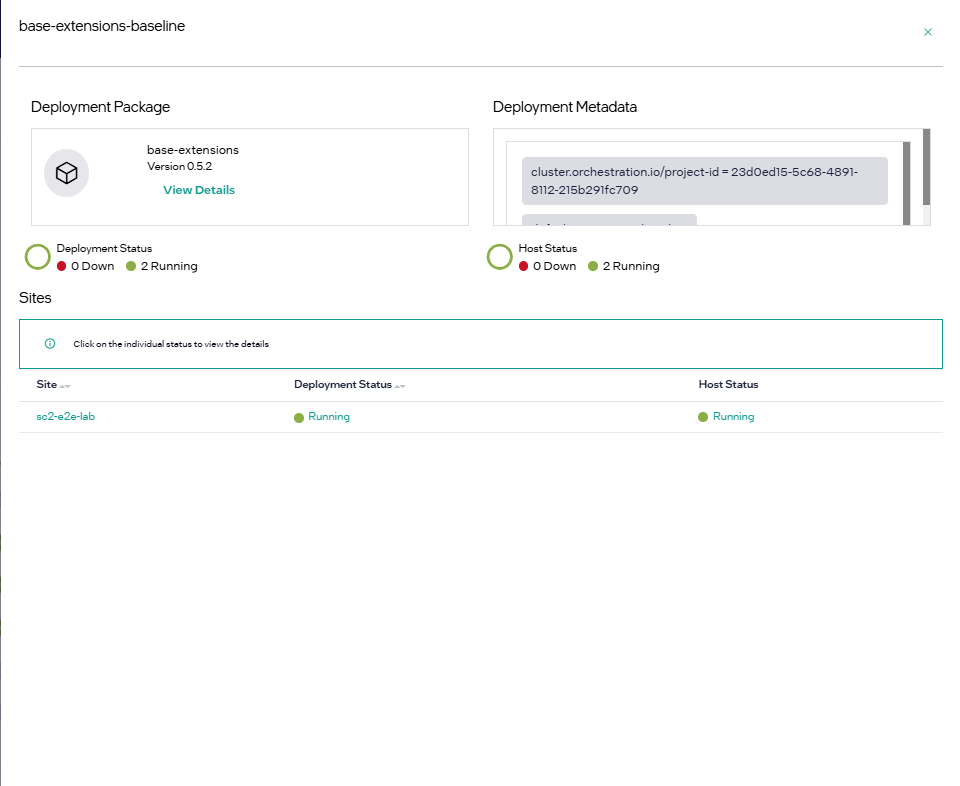Image resolution: width=960 pixels, height=786 pixels.
Task: Click the Host Status column header
Action: 728,384
